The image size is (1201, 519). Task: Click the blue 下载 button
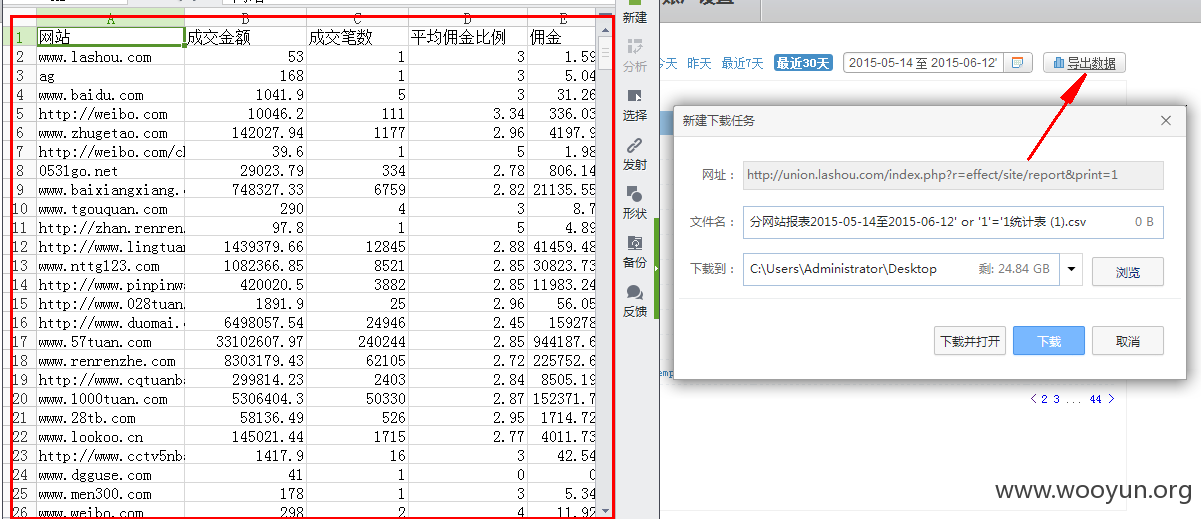(x=1048, y=341)
